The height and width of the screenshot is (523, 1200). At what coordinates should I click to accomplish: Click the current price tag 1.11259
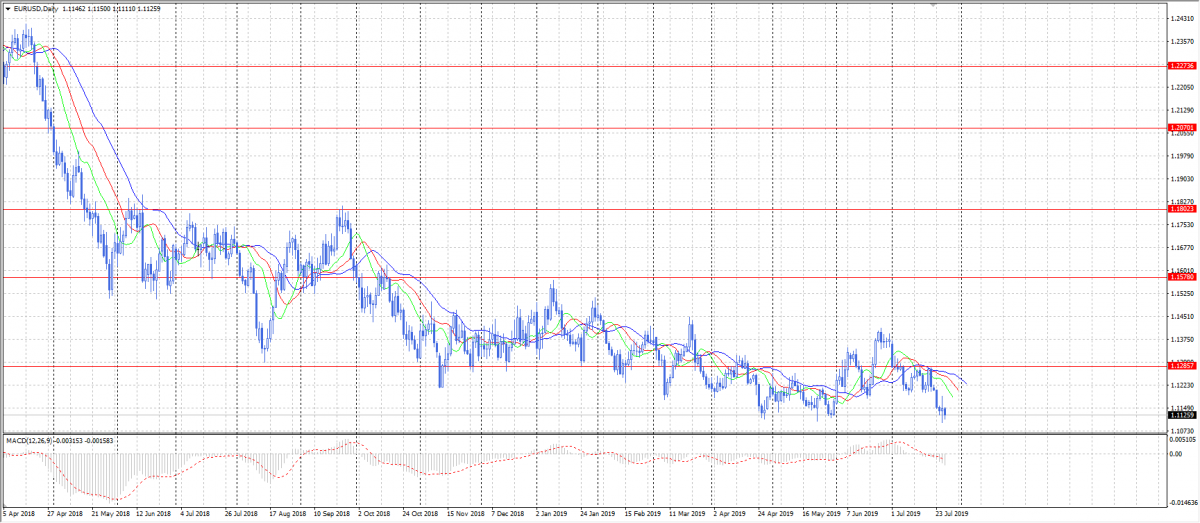[1182, 414]
